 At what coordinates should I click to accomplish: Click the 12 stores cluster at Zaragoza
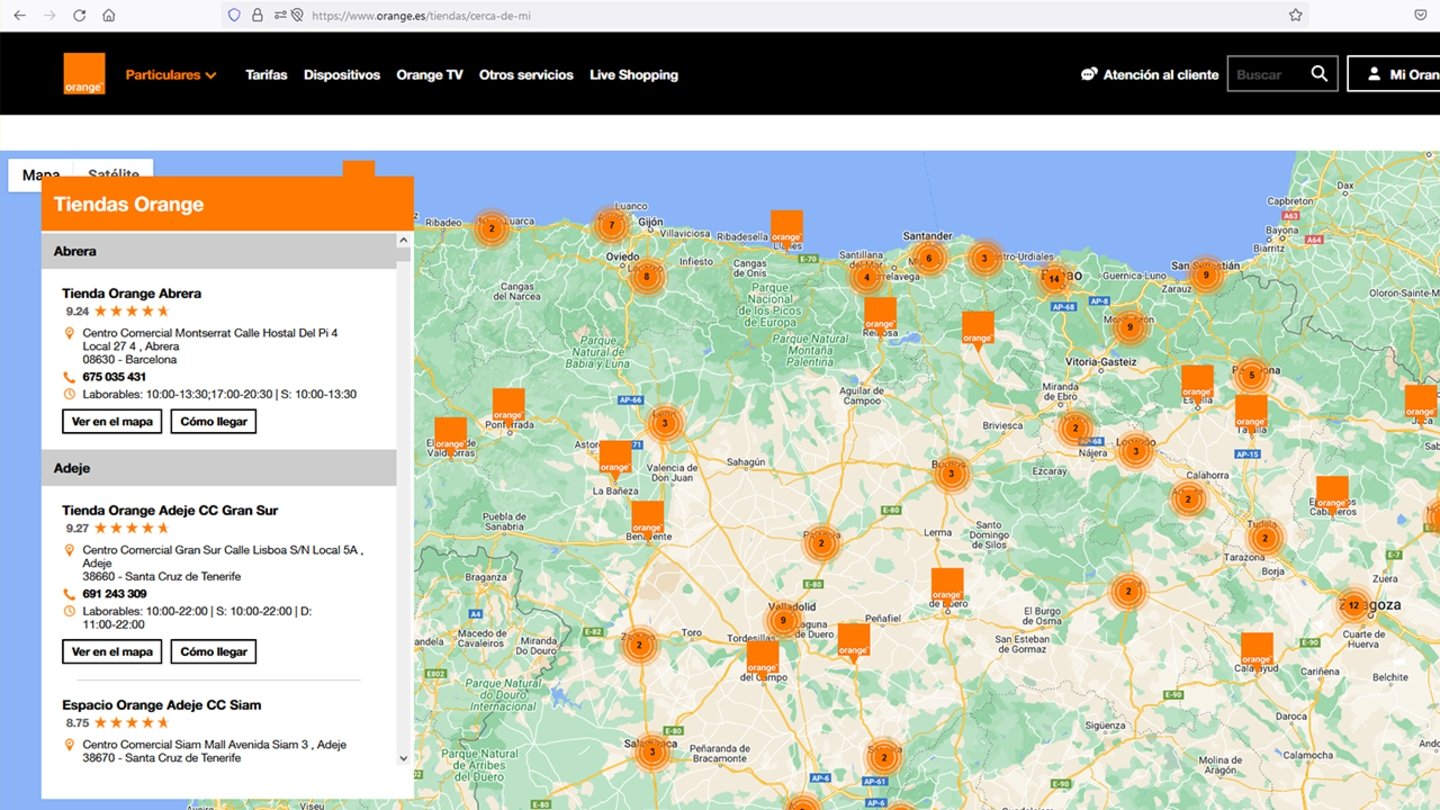[x=1353, y=605]
